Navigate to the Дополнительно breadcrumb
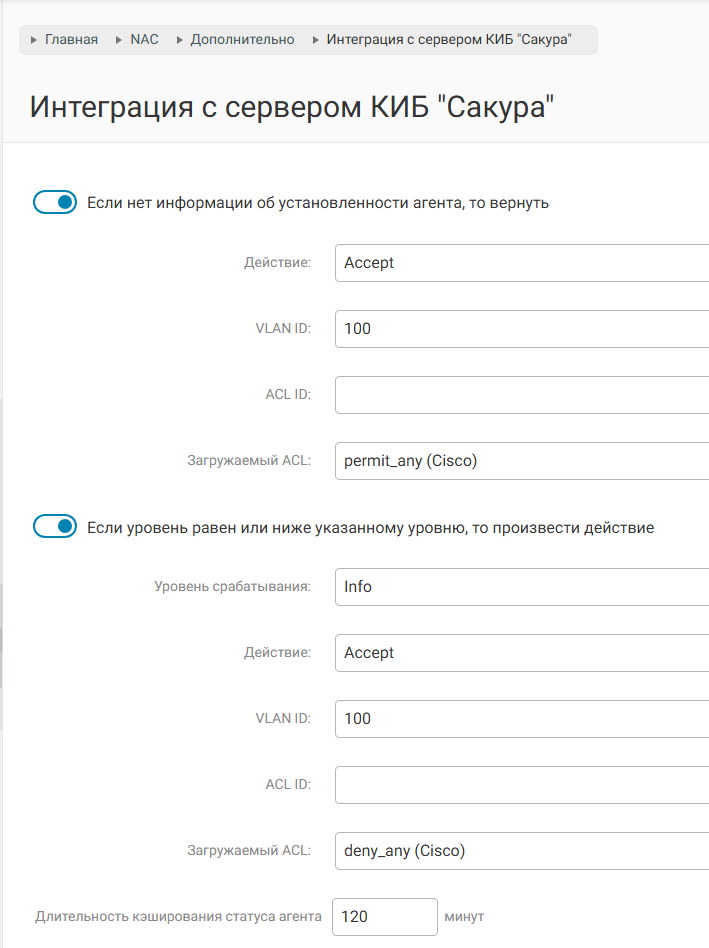Viewport: 709px width, 948px height. click(x=243, y=40)
